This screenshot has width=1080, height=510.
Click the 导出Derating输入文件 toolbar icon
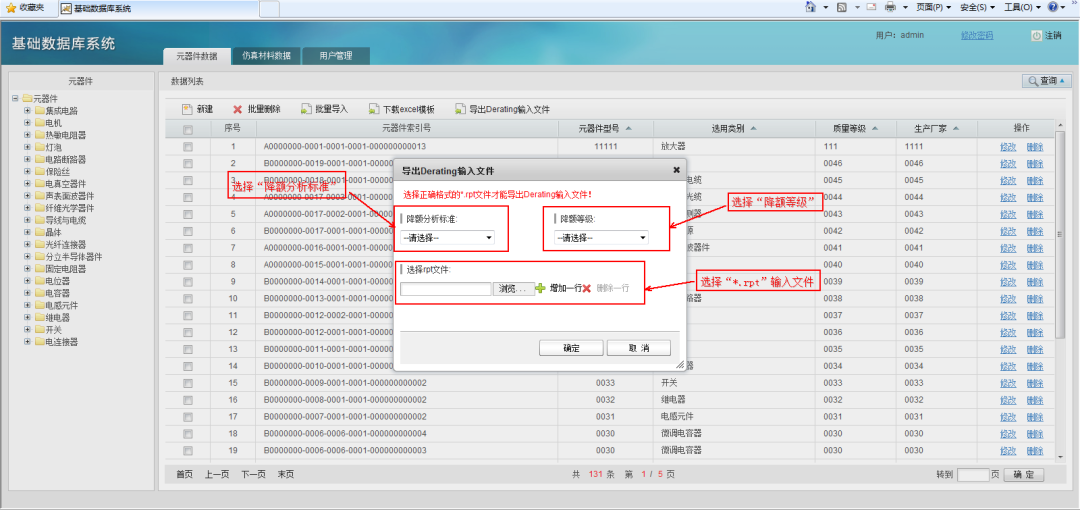(460, 109)
